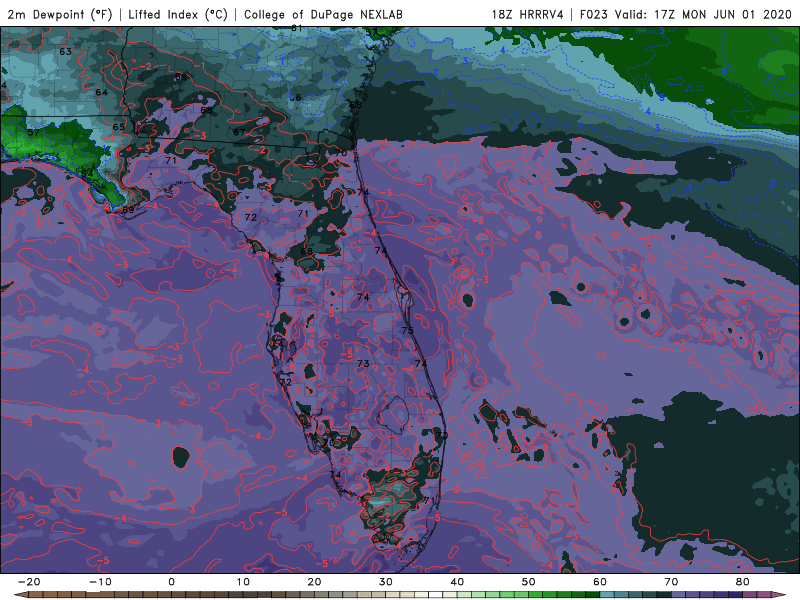Click the "2m Dewpoint (°F)" title text

(x=60, y=14)
